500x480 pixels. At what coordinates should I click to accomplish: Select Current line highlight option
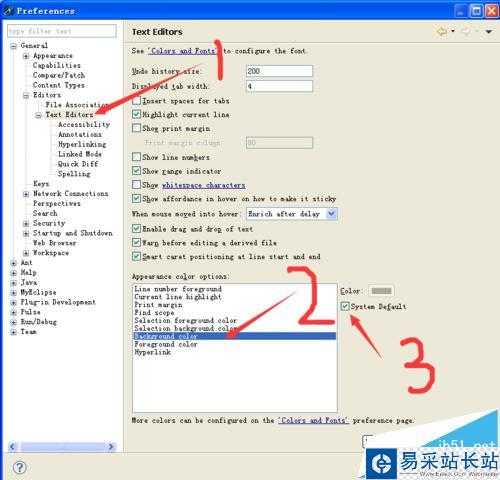pyautogui.click(x=178, y=297)
